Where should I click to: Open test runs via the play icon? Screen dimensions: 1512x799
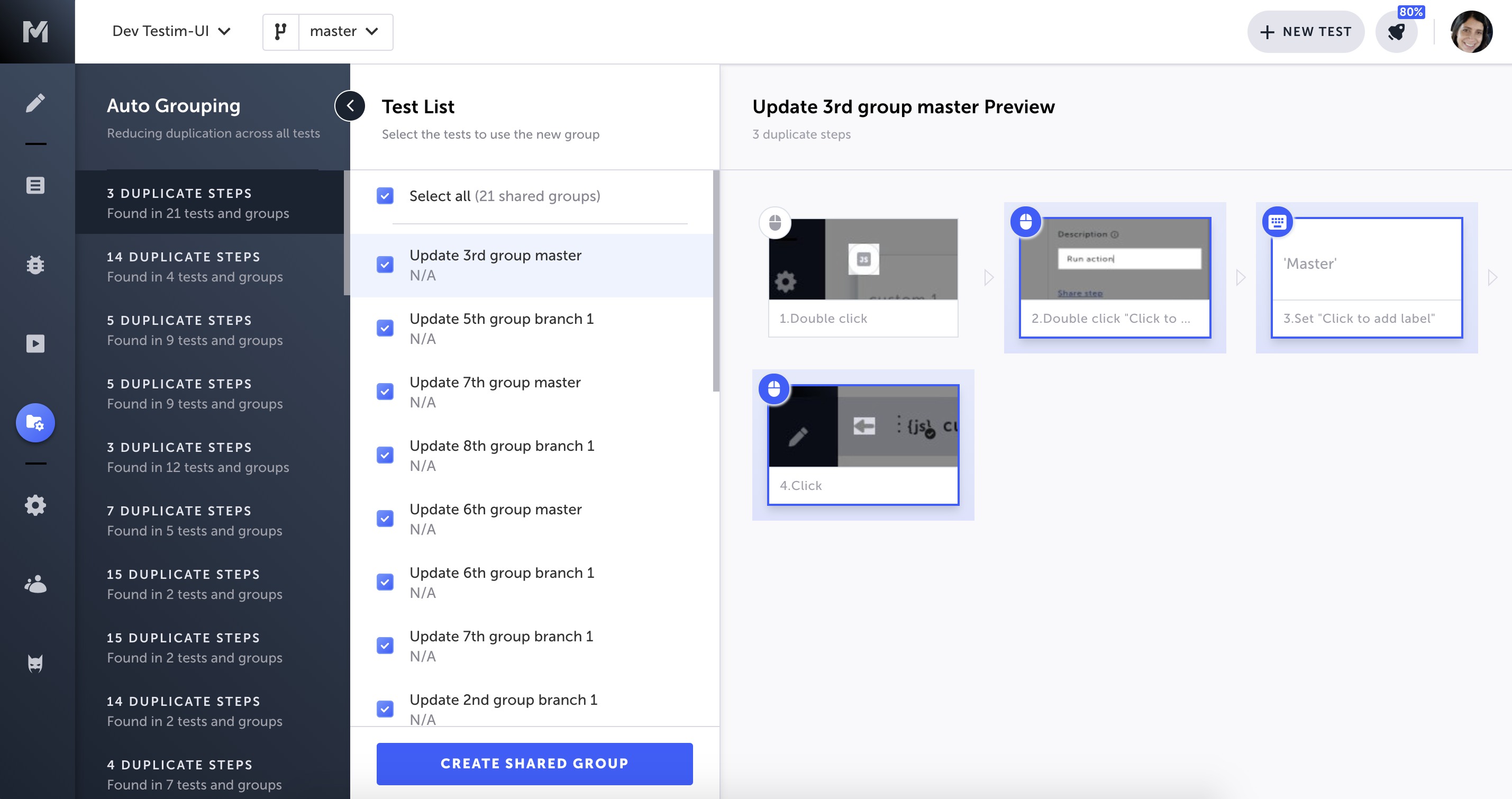point(37,343)
